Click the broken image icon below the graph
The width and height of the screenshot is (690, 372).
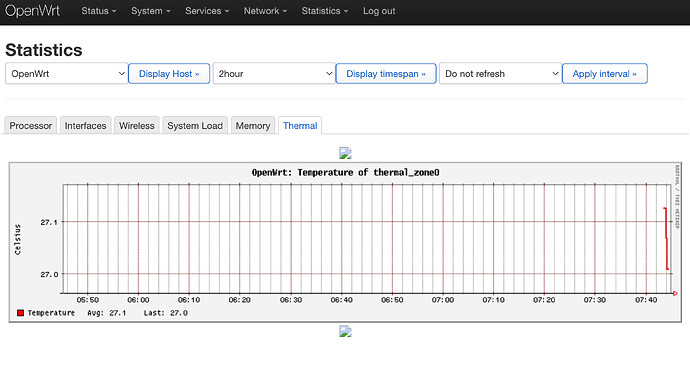pyautogui.click(x=345, y=331)
